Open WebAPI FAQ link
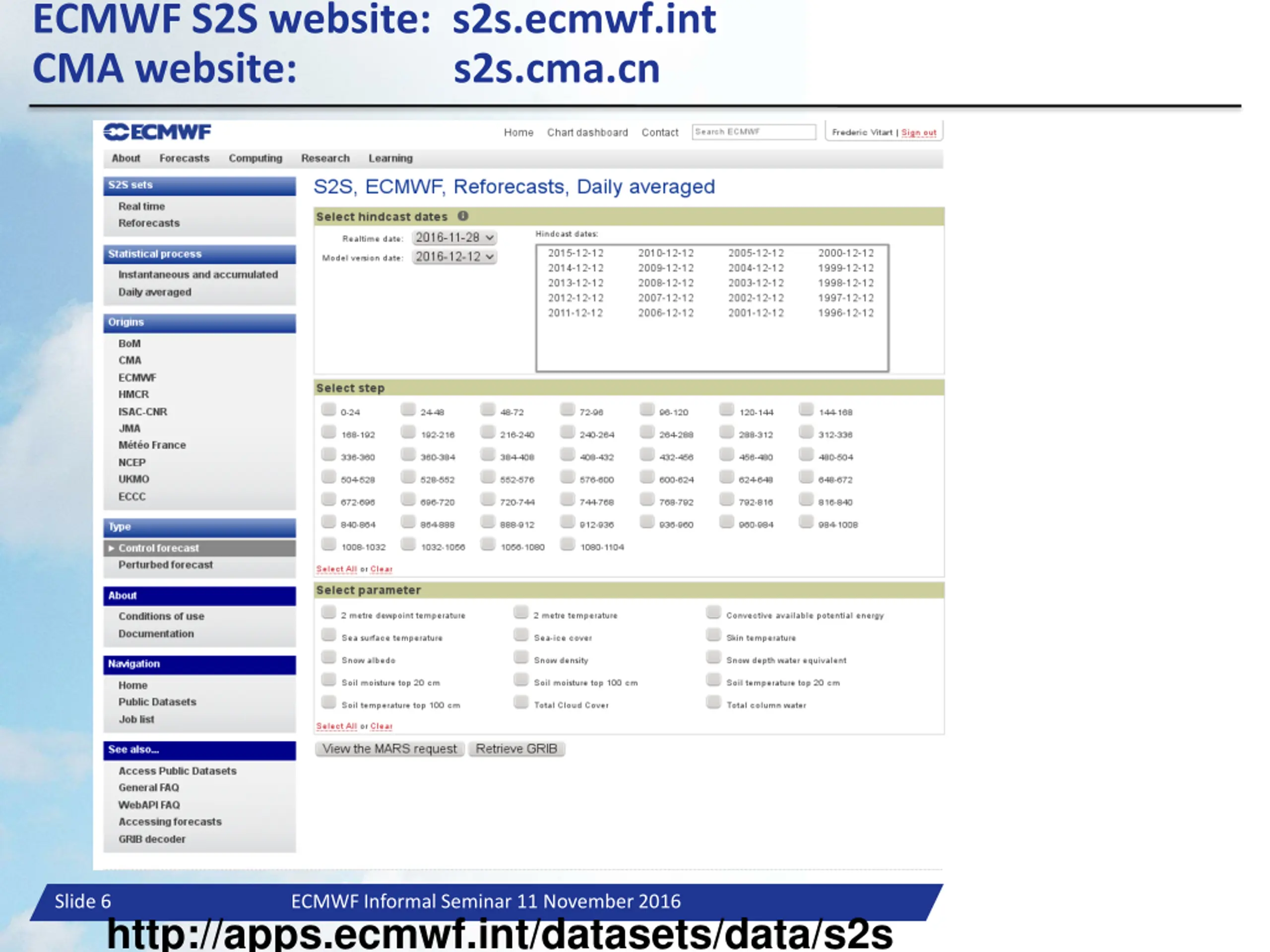This screenshot has width=1270, height=952. click(149, 805)
